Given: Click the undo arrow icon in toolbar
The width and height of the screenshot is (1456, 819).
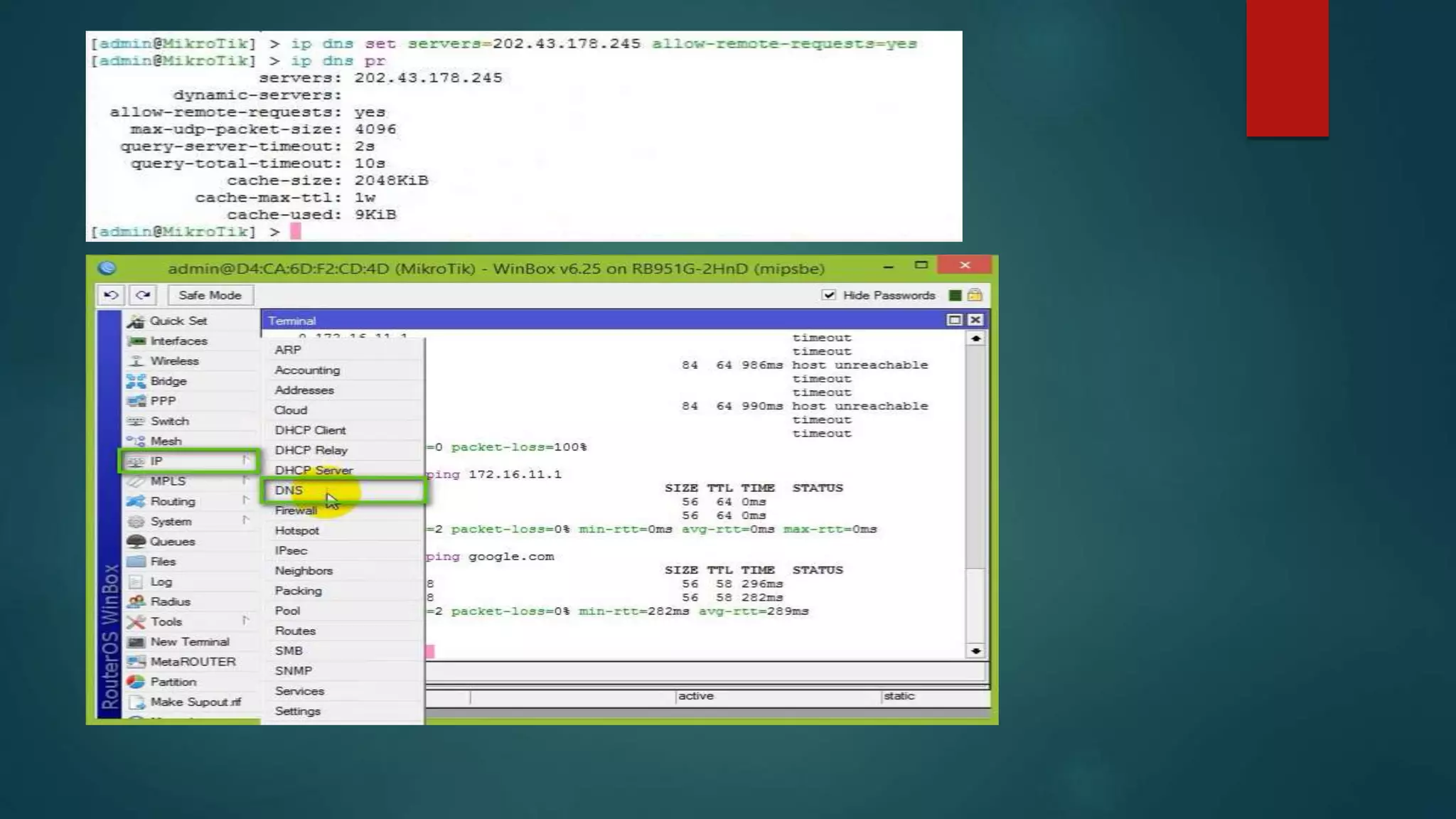Looking at the screenshot, I should click(111, 295).
